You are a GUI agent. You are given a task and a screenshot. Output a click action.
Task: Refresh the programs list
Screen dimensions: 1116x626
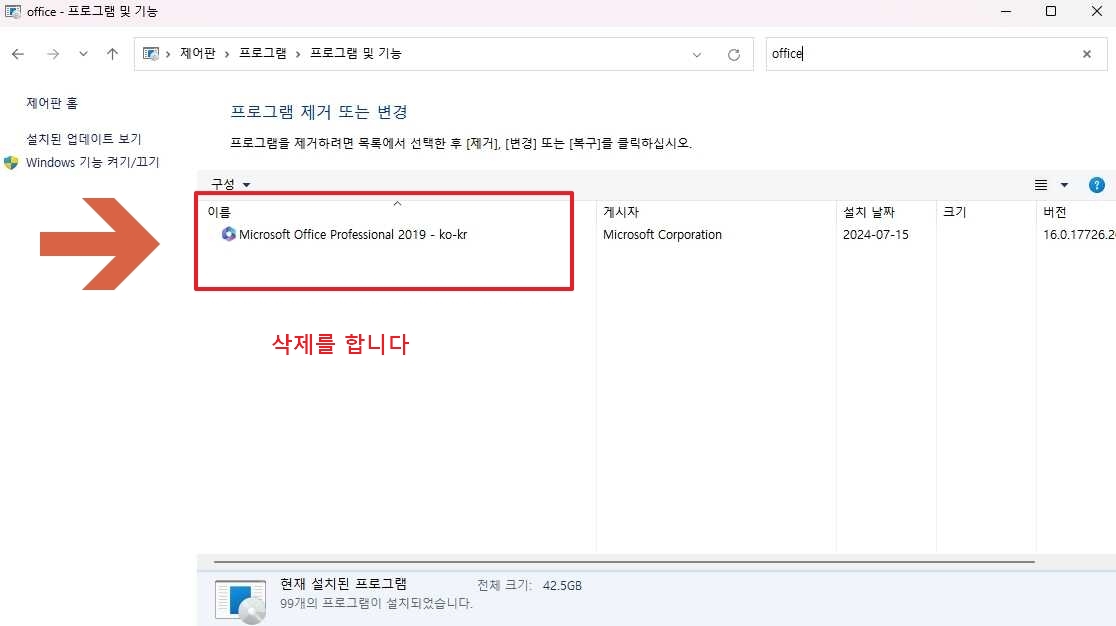tap(734, 55)
